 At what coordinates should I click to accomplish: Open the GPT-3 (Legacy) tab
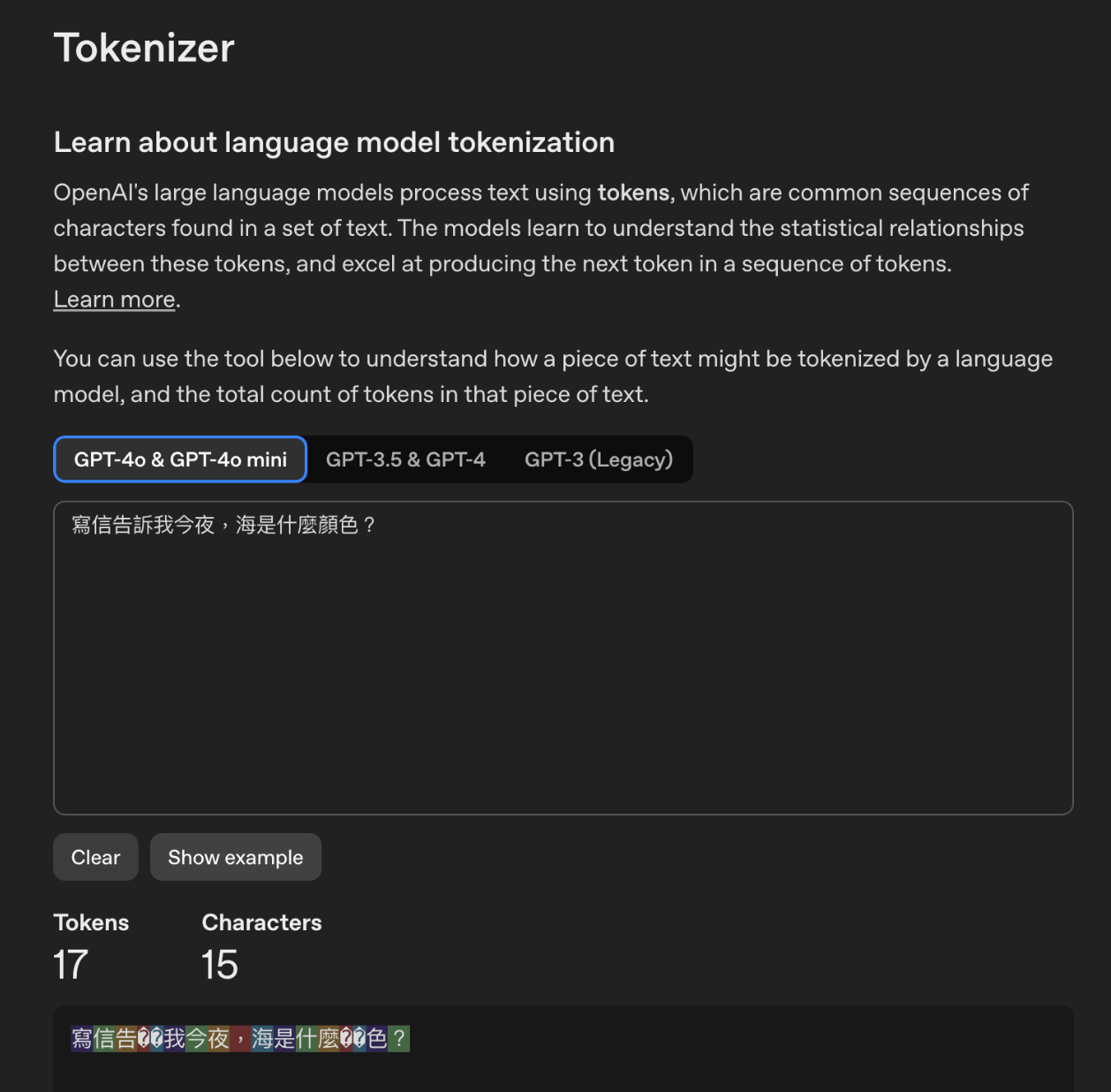pos(598,459)
